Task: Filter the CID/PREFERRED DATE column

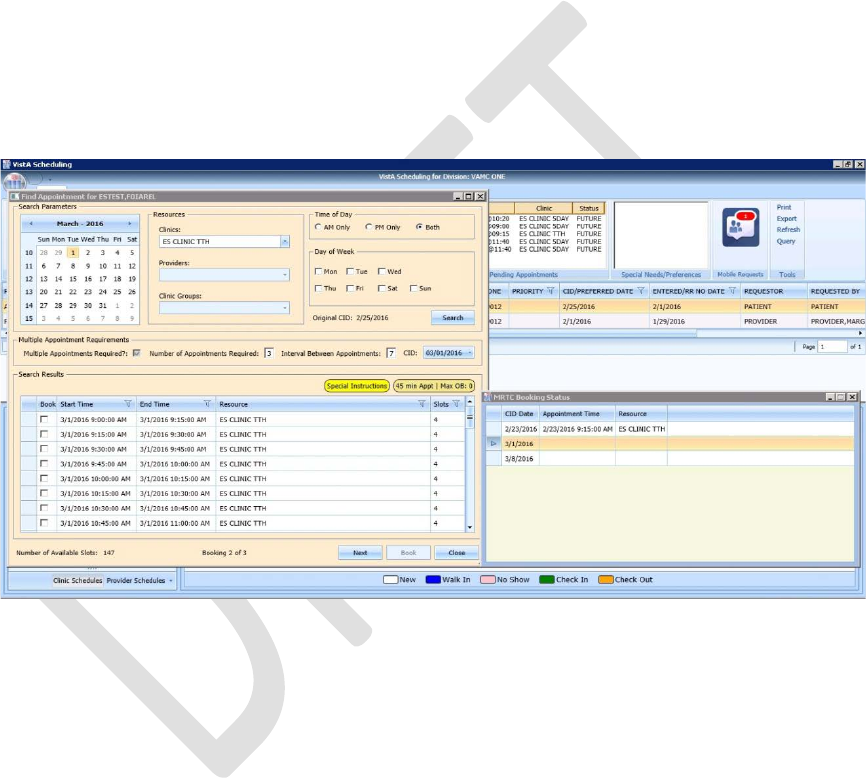Action: [641, 290]
